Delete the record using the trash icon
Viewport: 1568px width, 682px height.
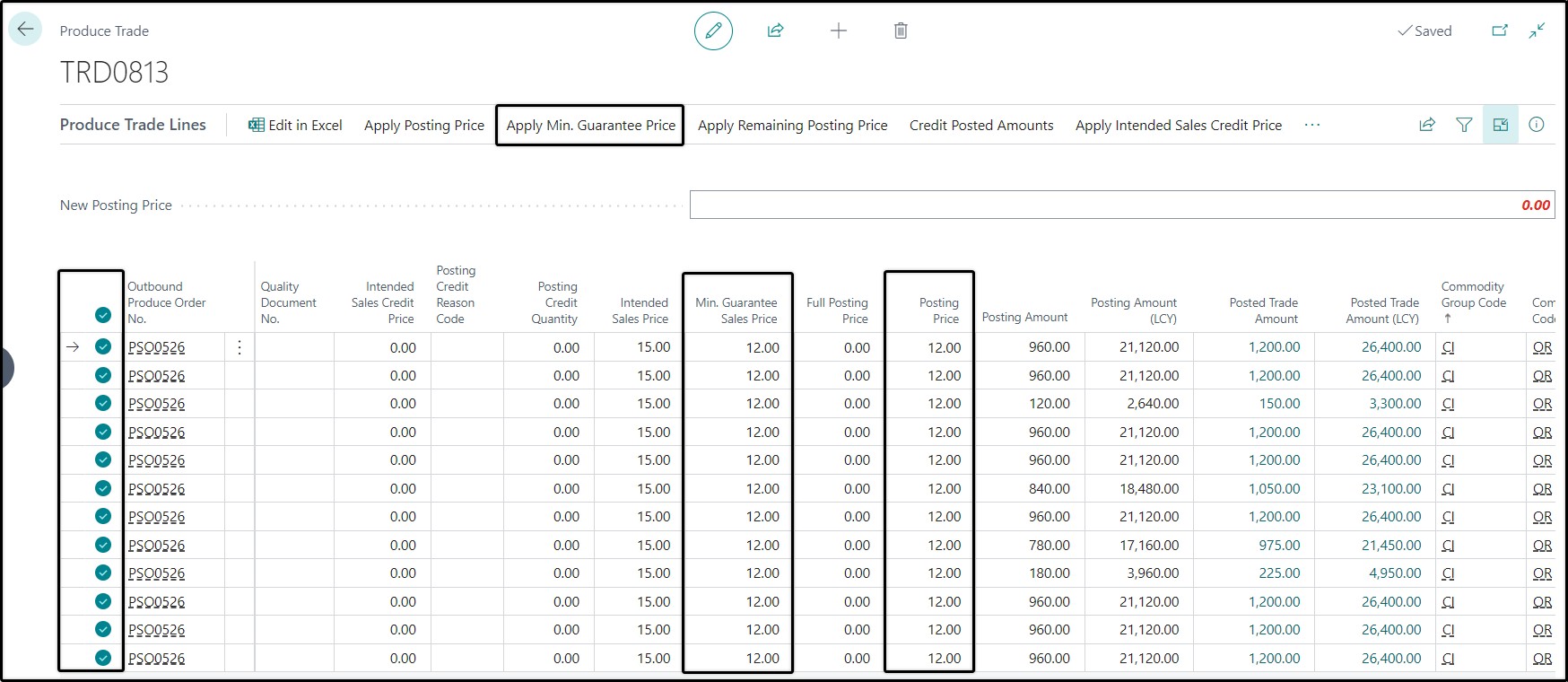point(901,31)
